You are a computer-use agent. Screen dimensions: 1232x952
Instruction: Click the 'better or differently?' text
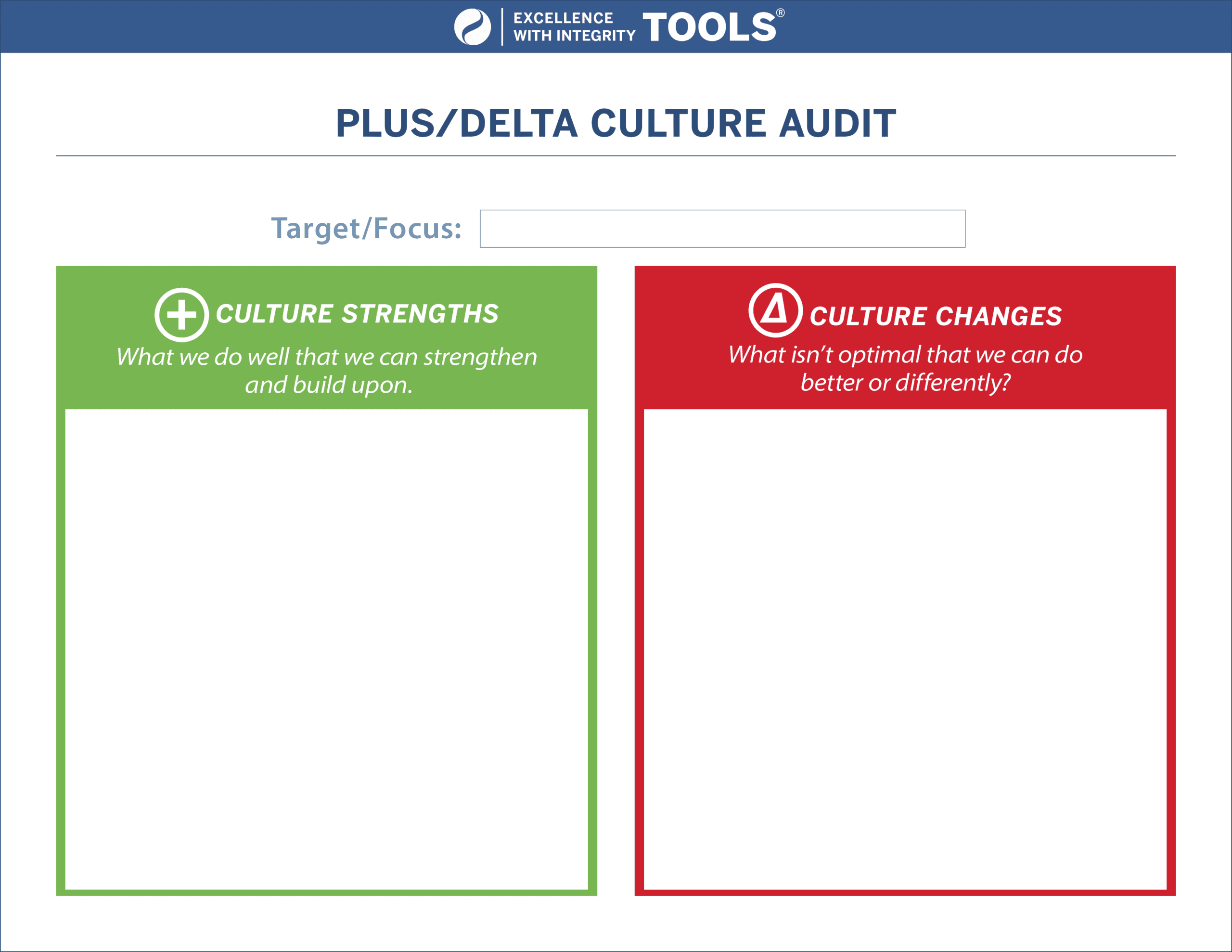coord(905,383)
